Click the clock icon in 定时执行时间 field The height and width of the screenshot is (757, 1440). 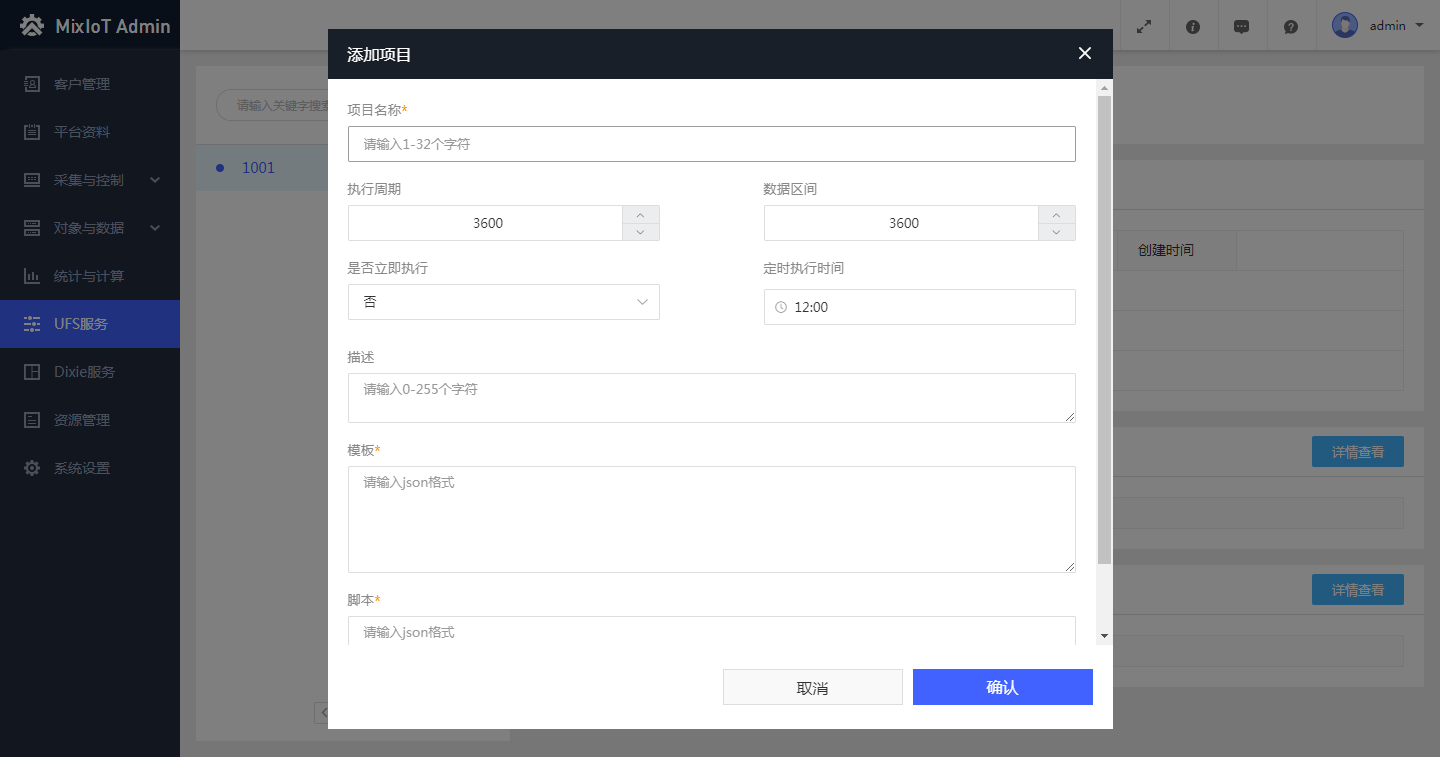781,307
